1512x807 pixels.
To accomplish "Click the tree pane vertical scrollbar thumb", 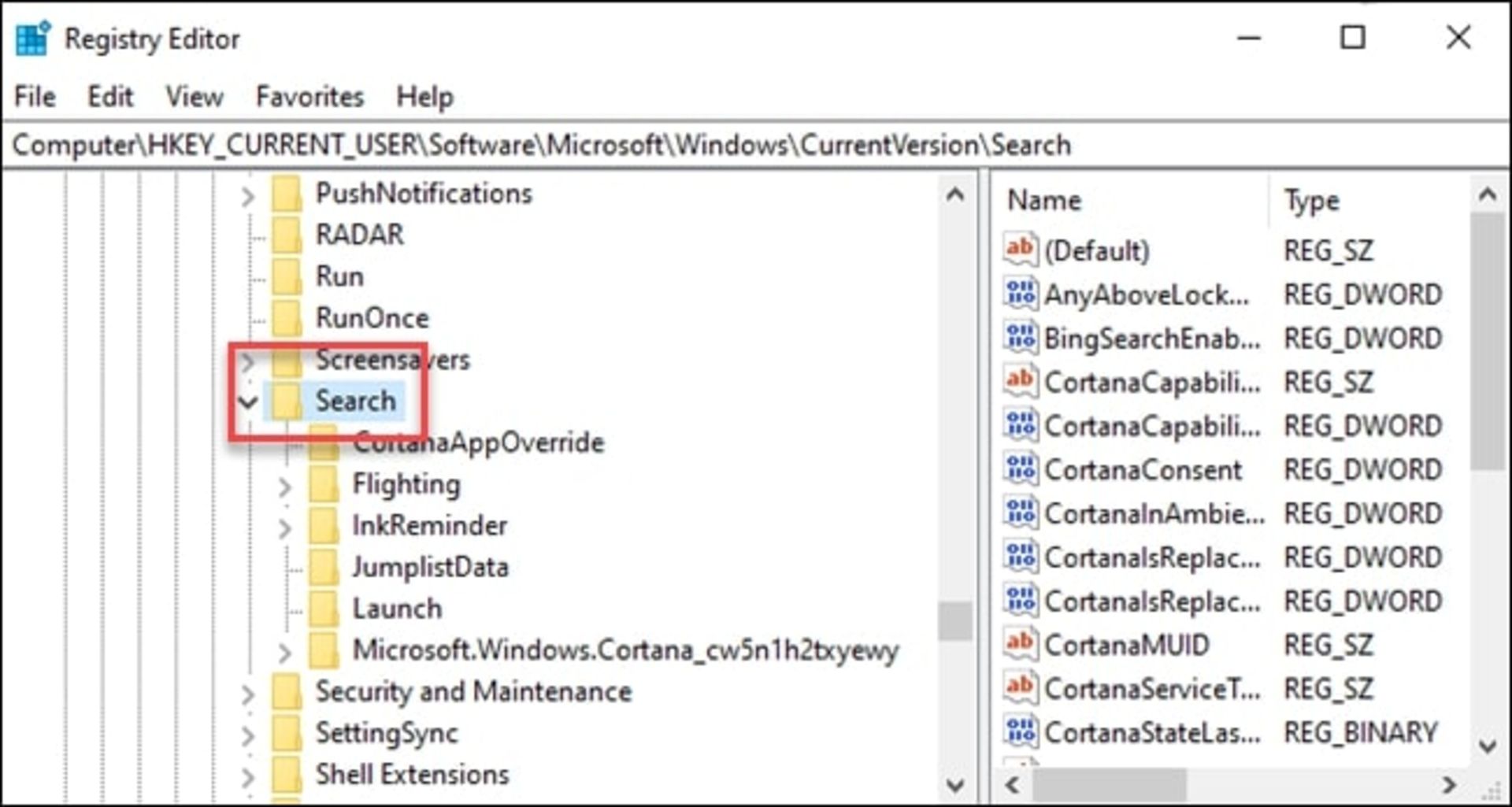I will pos(955,621).
